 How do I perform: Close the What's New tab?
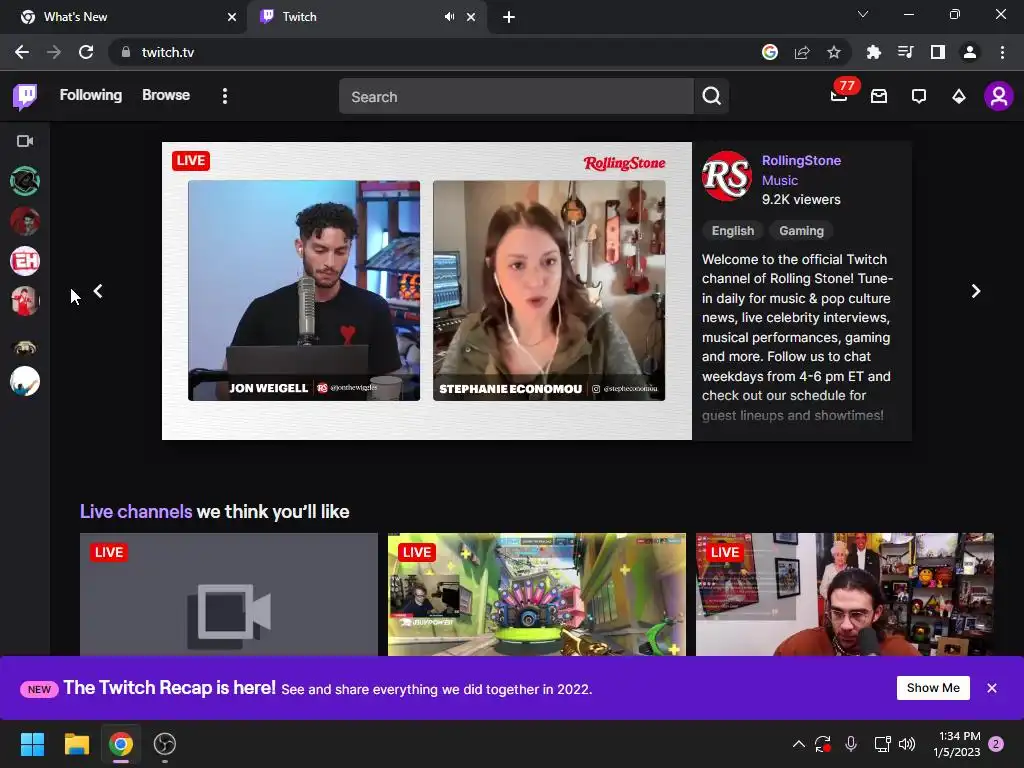coord(232,17)
